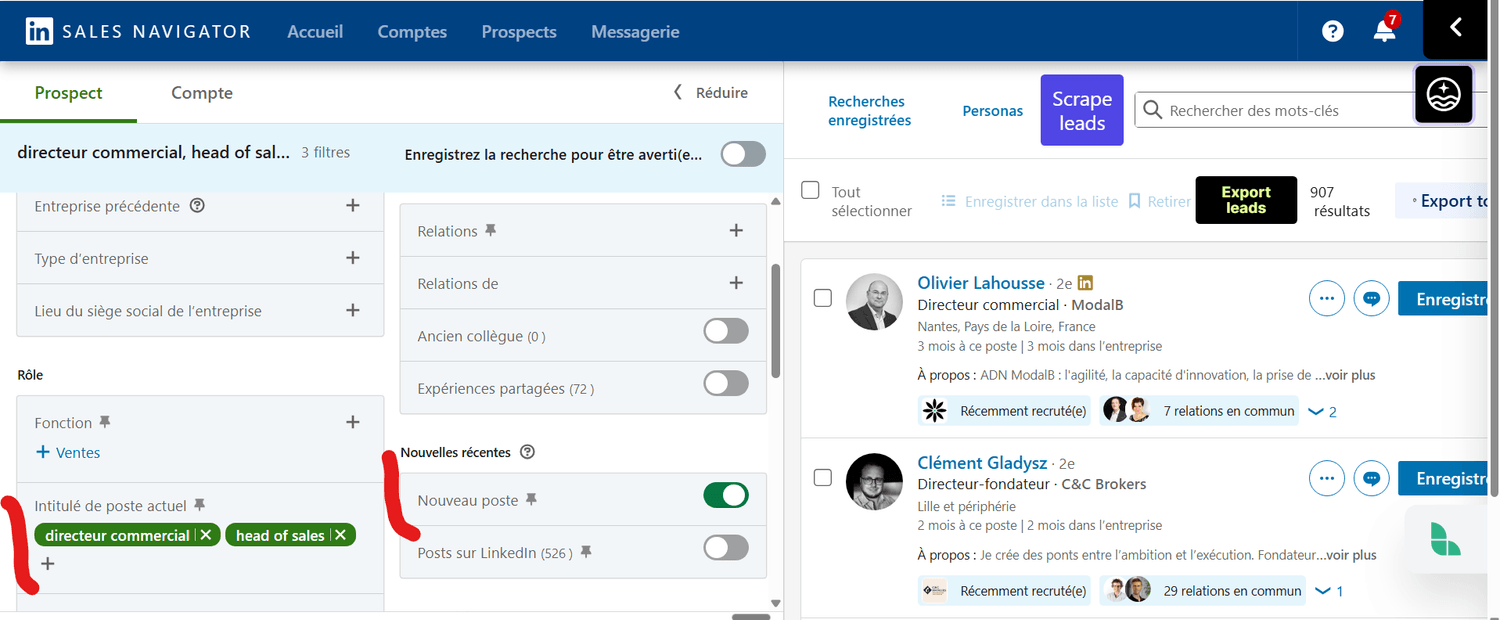Open the Personas link

click(x=993, y=111)
